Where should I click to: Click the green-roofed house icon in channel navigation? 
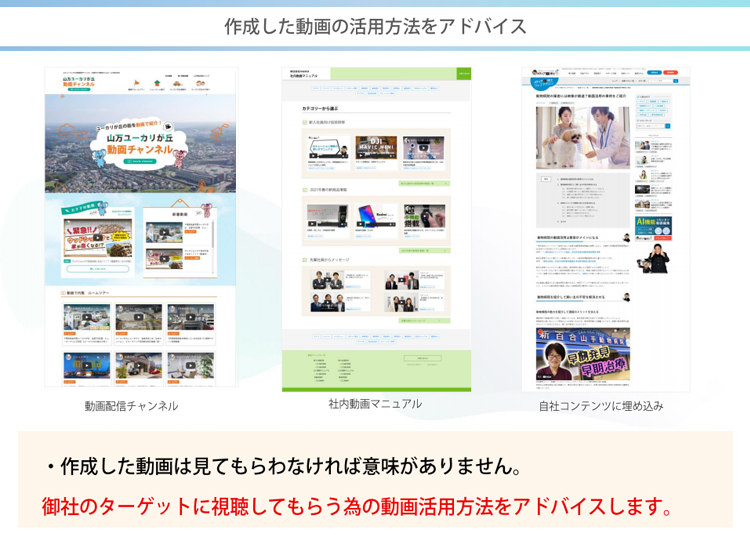coord(157,83)
